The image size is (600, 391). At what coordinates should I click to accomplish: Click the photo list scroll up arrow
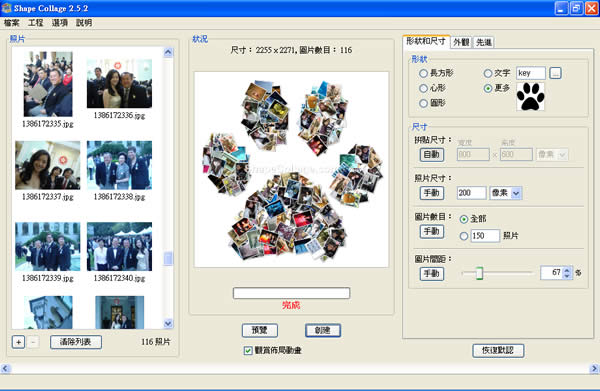pyautogui.click(x=168, y=52)
